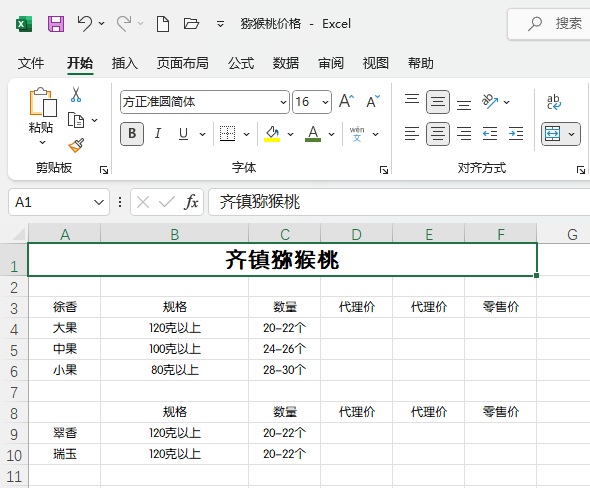The height and width of the screenshot is (488, 590).
Task: Create a new blank workbook icon
Action: 163,24
